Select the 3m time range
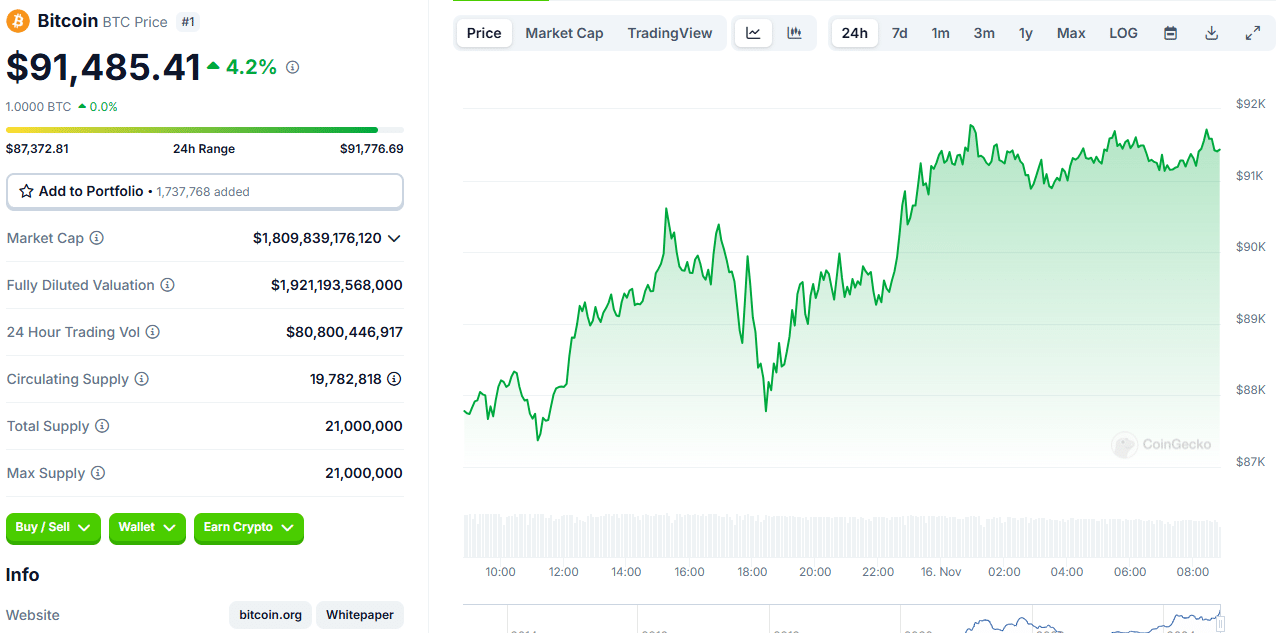1280x633 pixels. [984, 33]
